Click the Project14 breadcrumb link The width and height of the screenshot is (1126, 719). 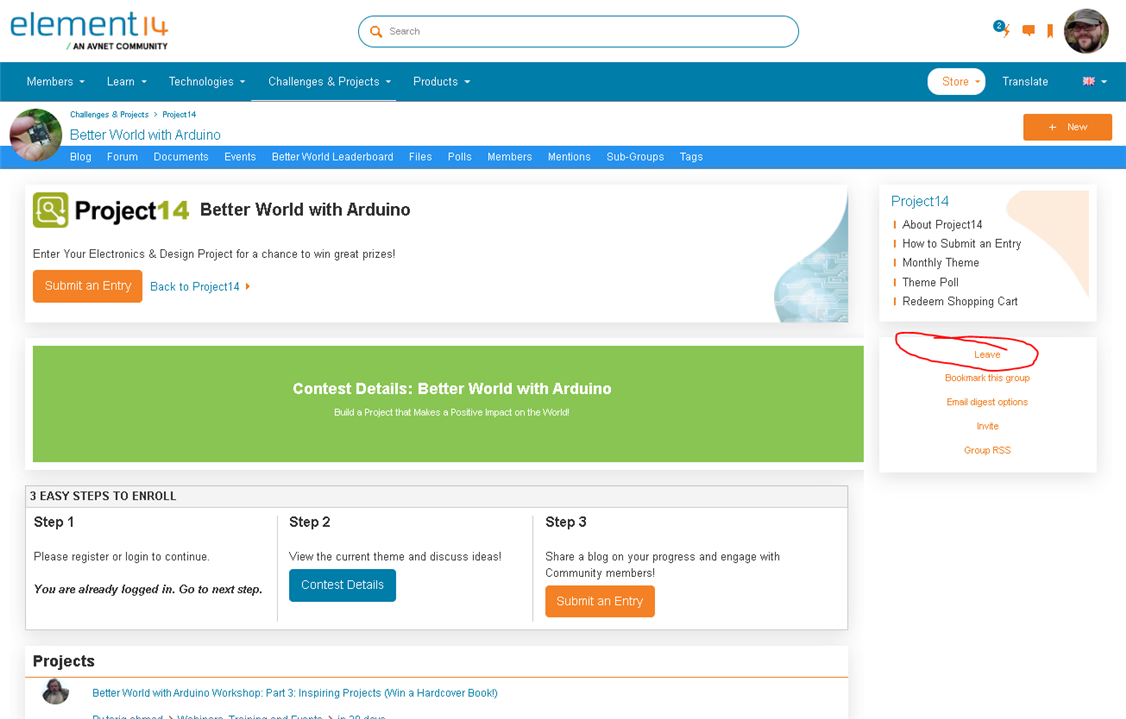(x=179, y=114)
